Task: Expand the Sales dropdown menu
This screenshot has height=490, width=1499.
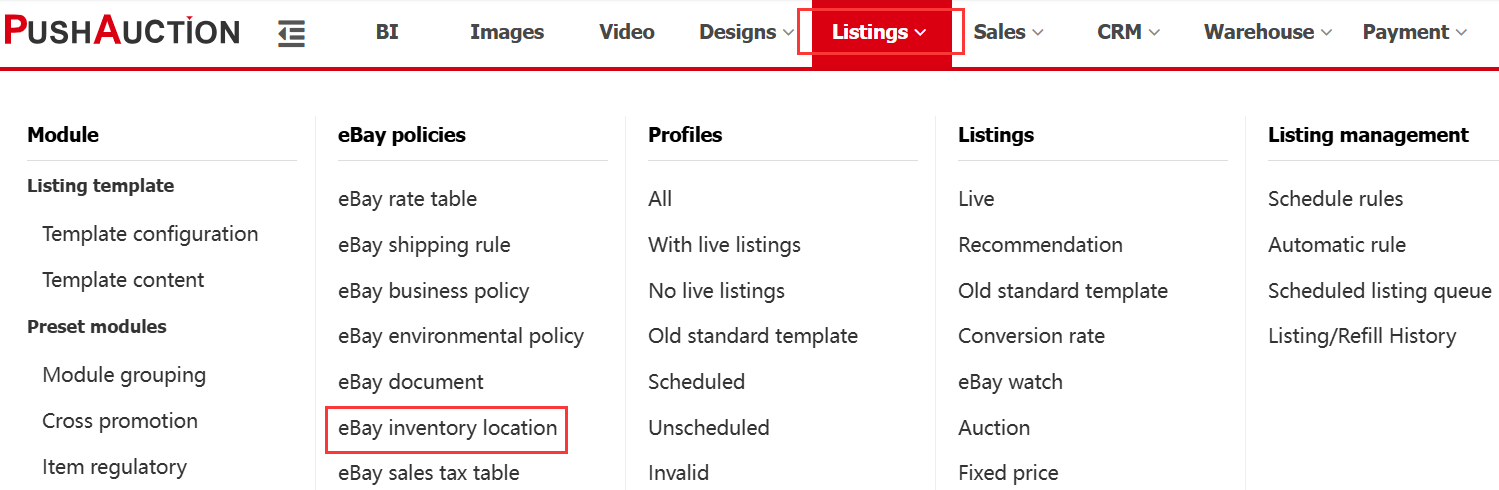Action: pos(1008,32)
